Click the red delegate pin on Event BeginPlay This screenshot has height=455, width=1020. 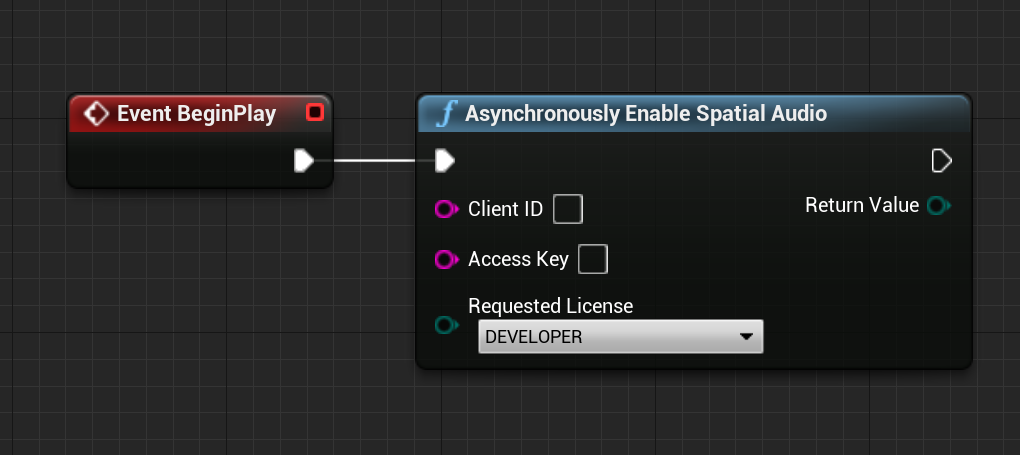(314, 113)
